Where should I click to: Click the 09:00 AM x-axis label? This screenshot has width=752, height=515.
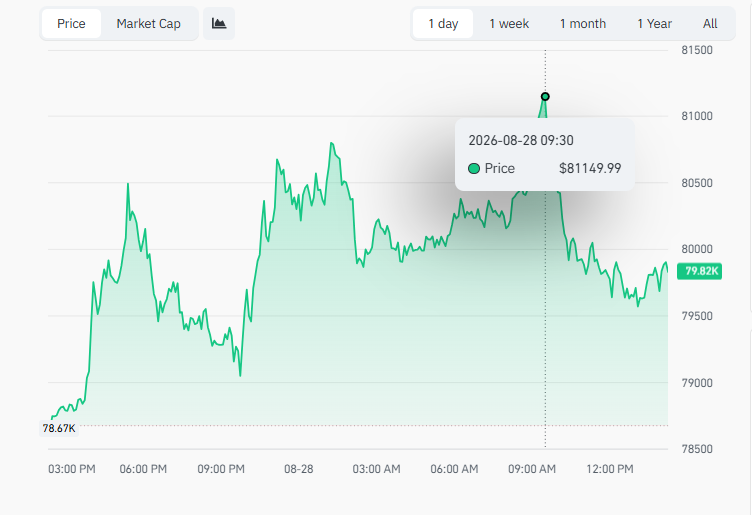[532, 469]
